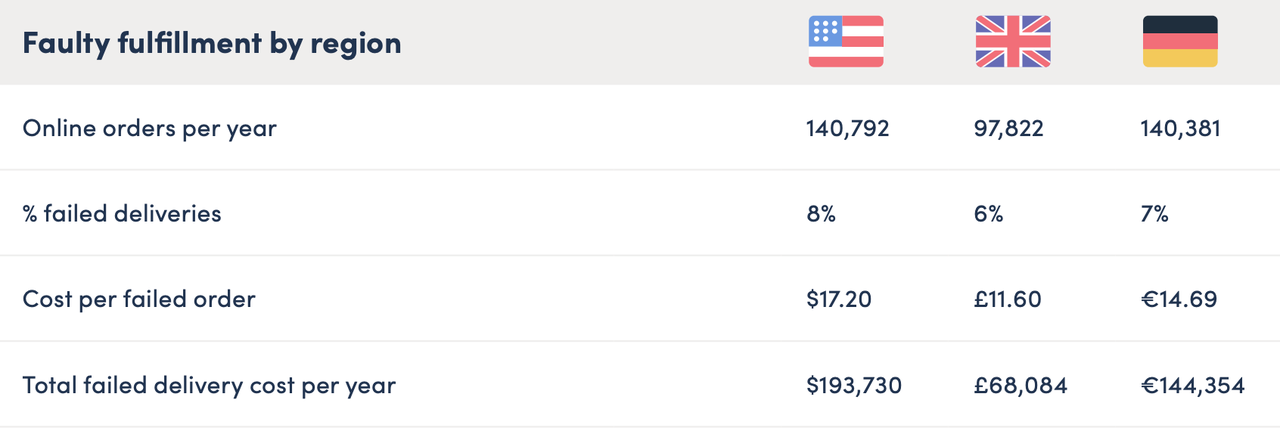Screen dimensions: 1280x431
Task: Select 'Total failed delivery cost per year' label
Action: tap(209, 384)
